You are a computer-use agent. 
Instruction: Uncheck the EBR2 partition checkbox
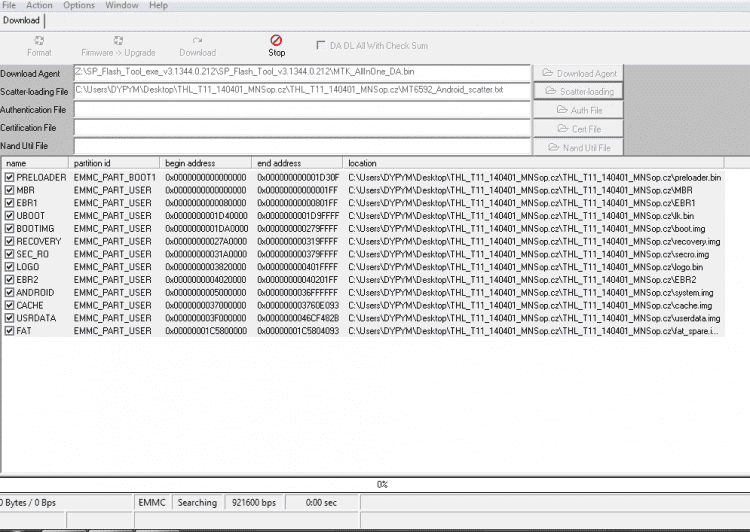tap(9, 280)
